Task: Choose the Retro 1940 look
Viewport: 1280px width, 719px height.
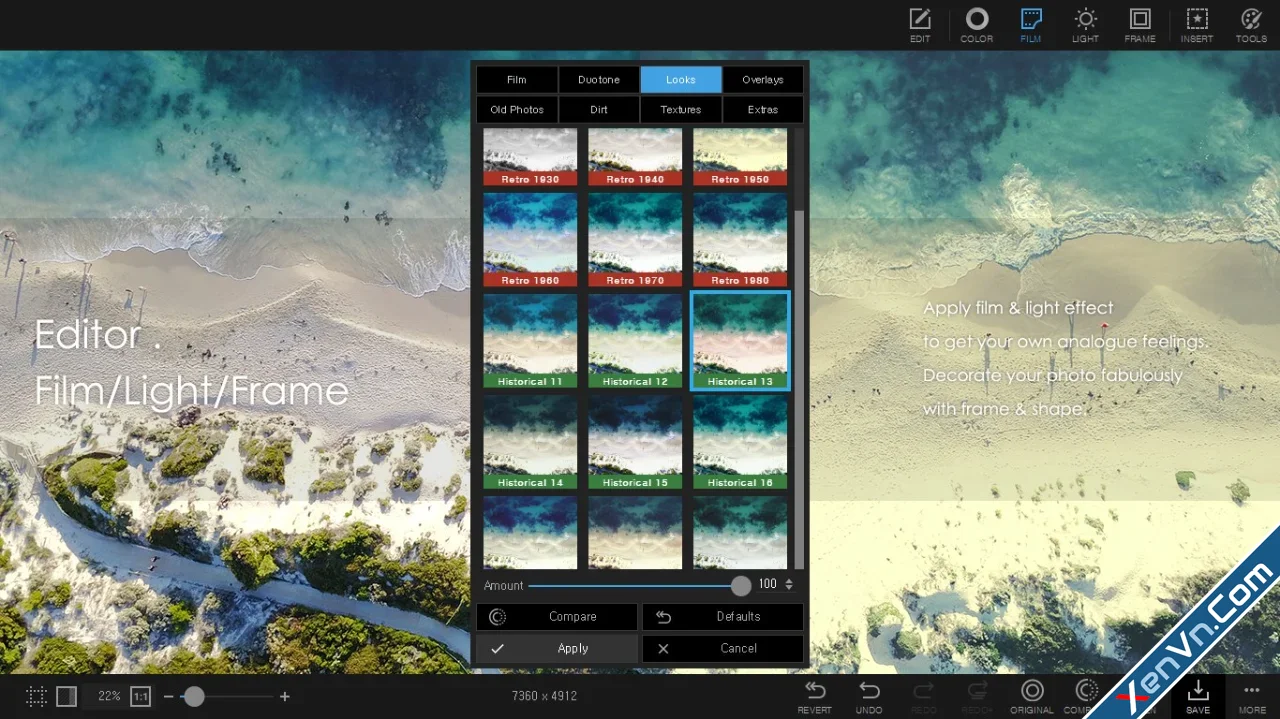Action: 635,157
